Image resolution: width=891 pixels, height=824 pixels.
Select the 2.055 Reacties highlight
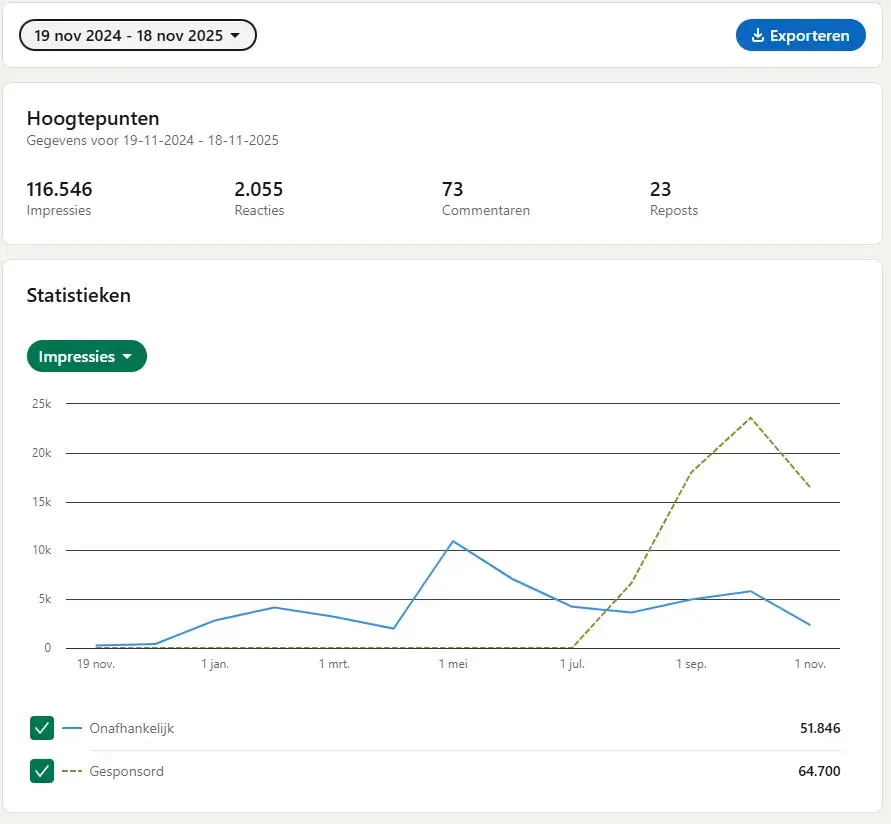(x=259, y=197)
